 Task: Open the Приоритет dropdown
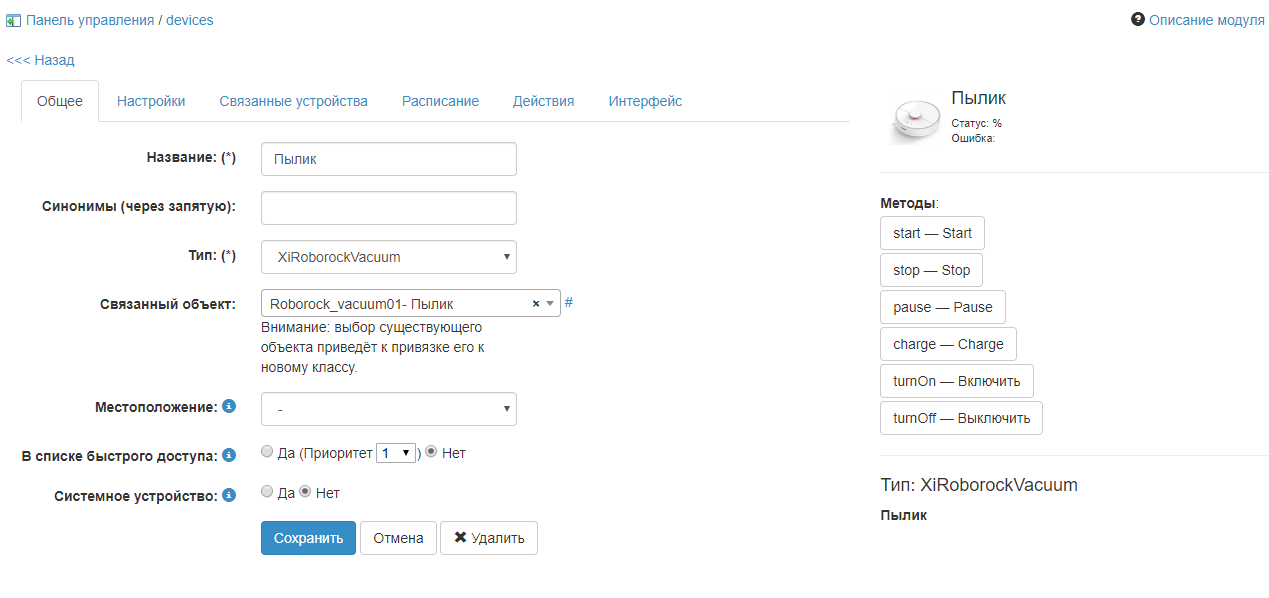pos(395,453)
